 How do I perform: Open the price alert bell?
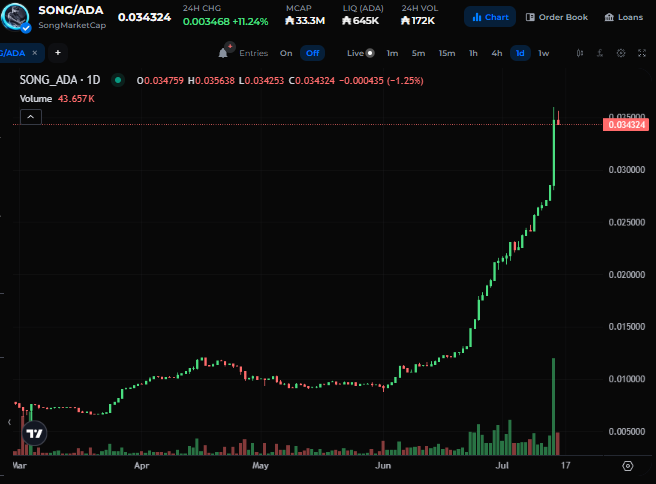click(223, 53)
